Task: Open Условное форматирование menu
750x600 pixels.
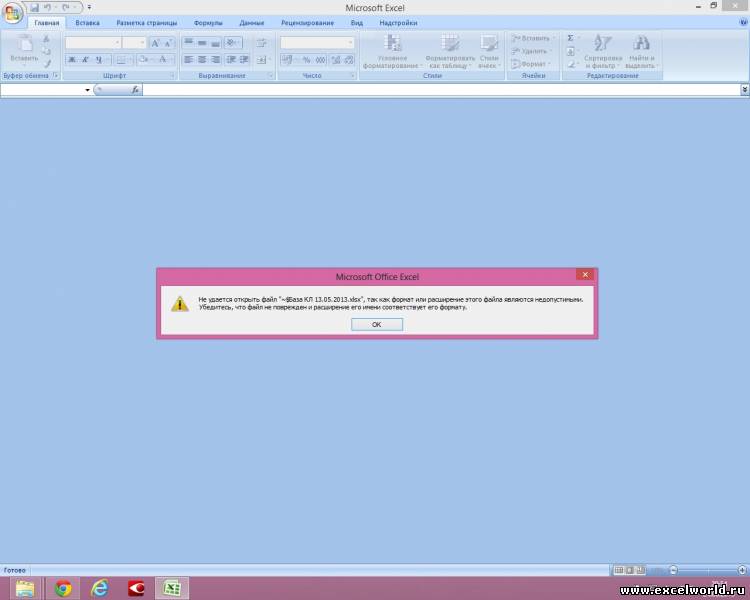Action: [x=392, y=52]
